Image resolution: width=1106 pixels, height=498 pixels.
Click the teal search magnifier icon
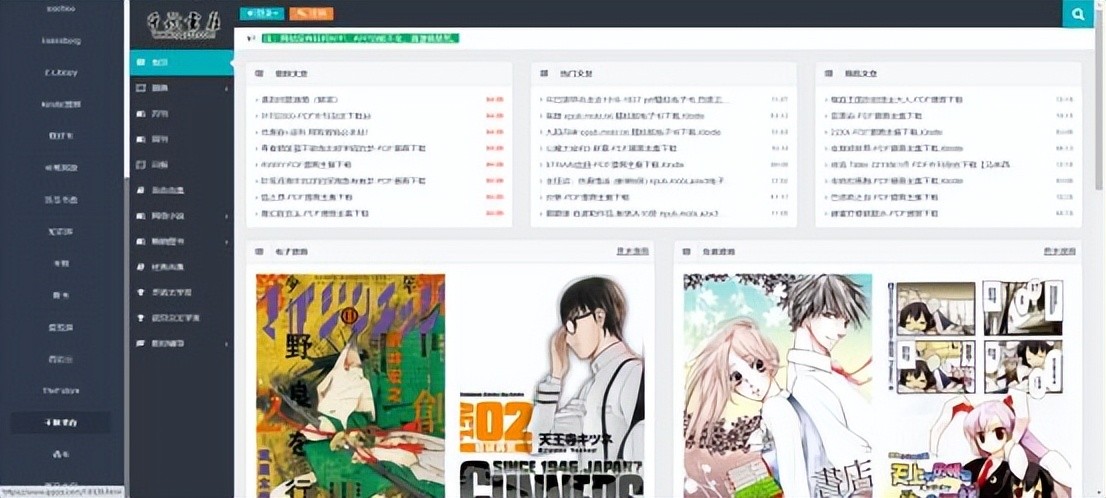1077,14
